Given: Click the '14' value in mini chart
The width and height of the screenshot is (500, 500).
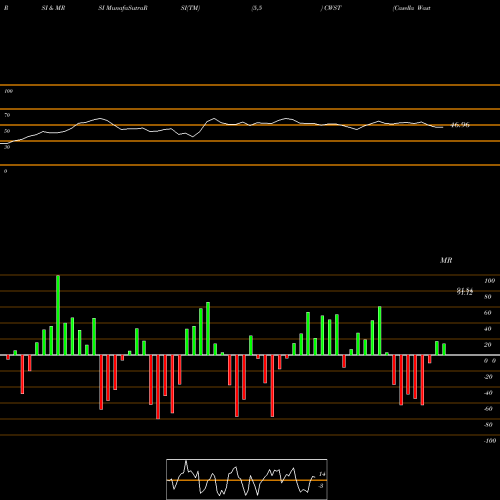Looking at the screenshot, I should point(322,474).
